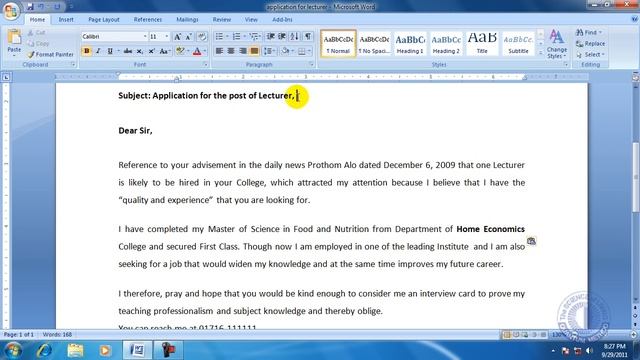Screen dimensions: 640x360
Task: Apply the red font color
Action: click(197, 51)
